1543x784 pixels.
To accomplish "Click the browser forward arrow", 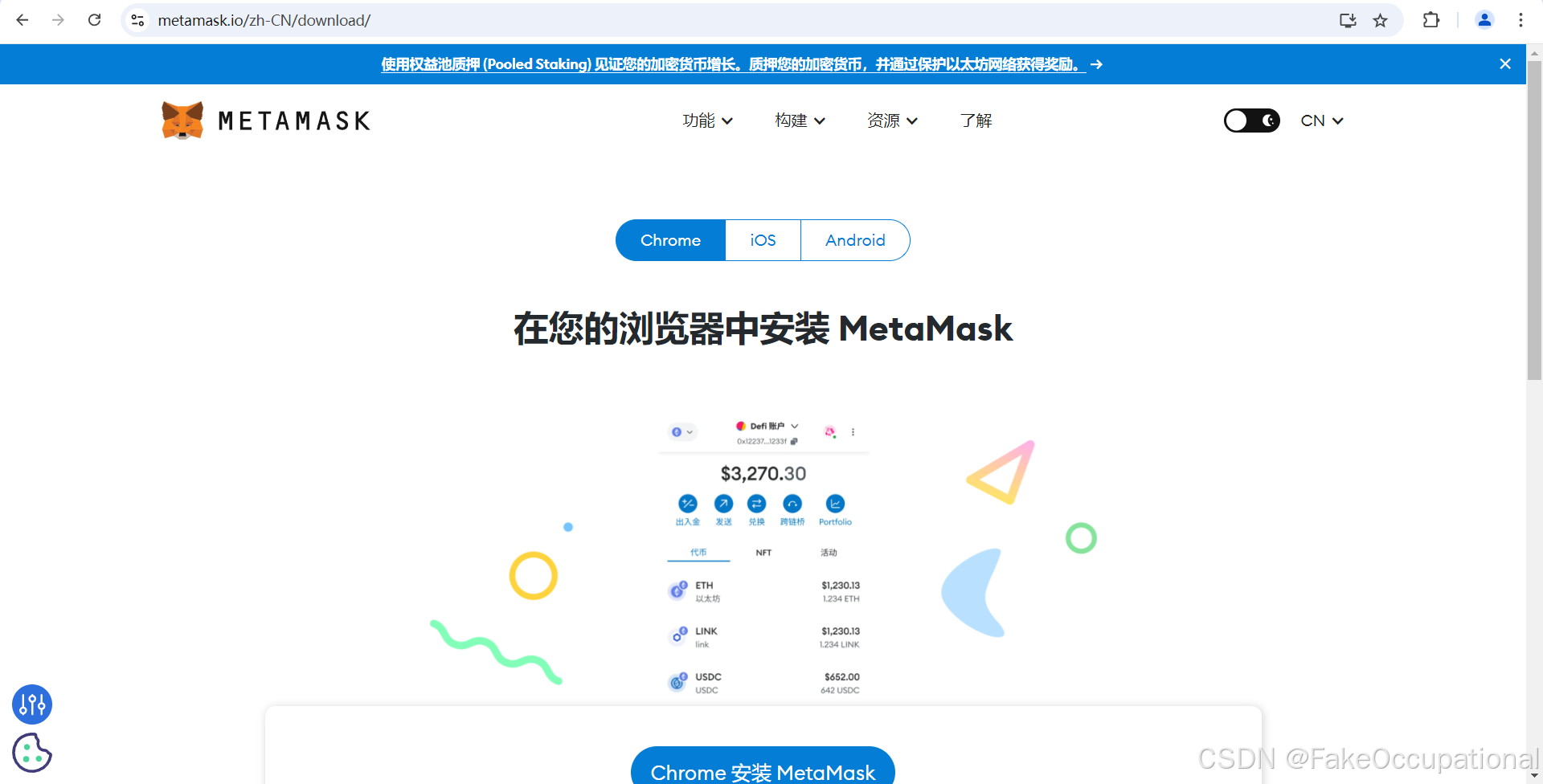I will point(58,20).
